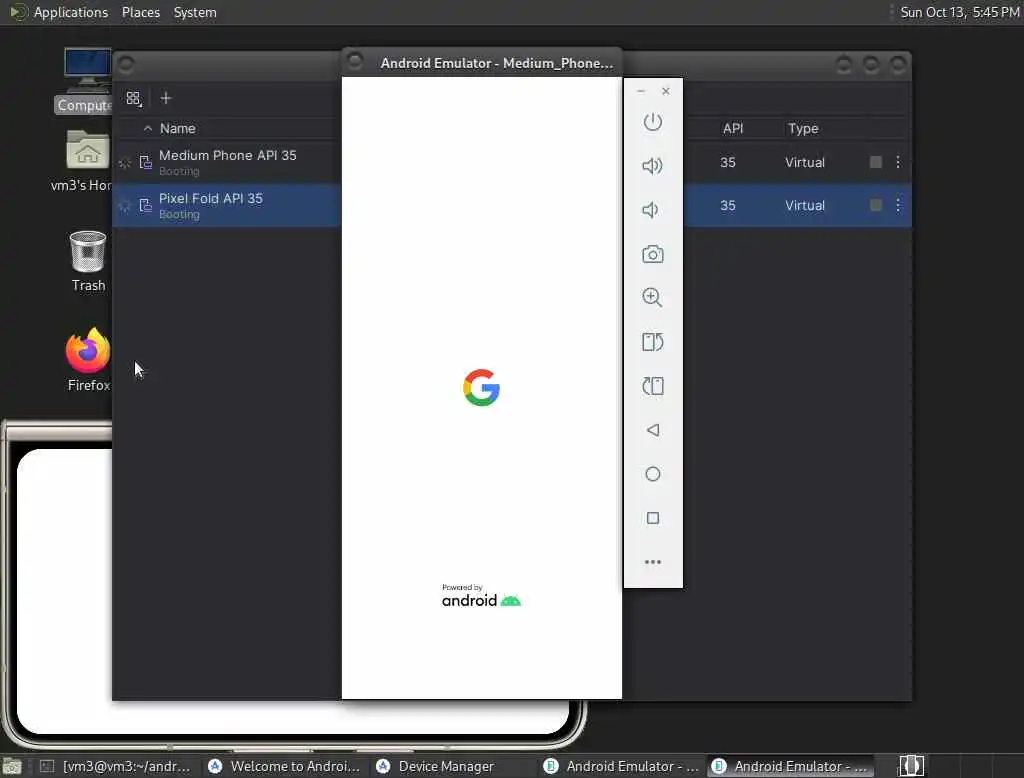Open the Medium Phone row's three-dots menu

click(x=898, y=162)
